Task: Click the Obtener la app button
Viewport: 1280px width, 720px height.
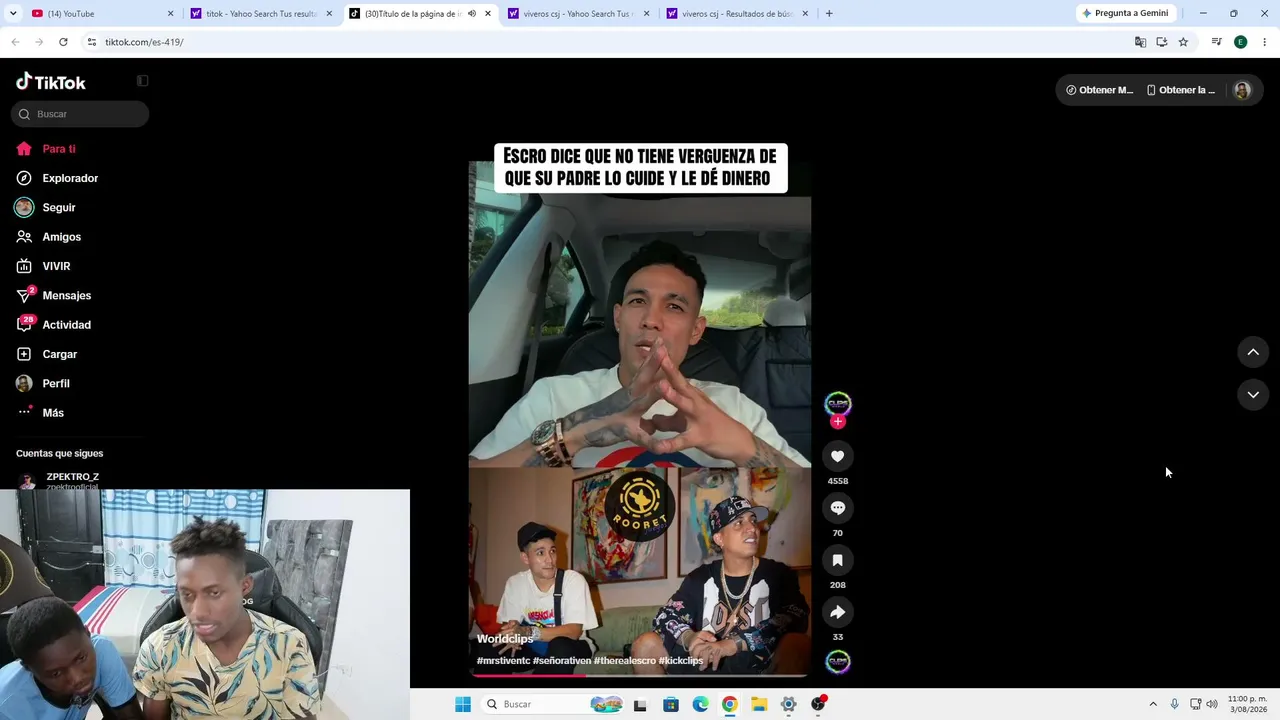Action: (1181, 90)
